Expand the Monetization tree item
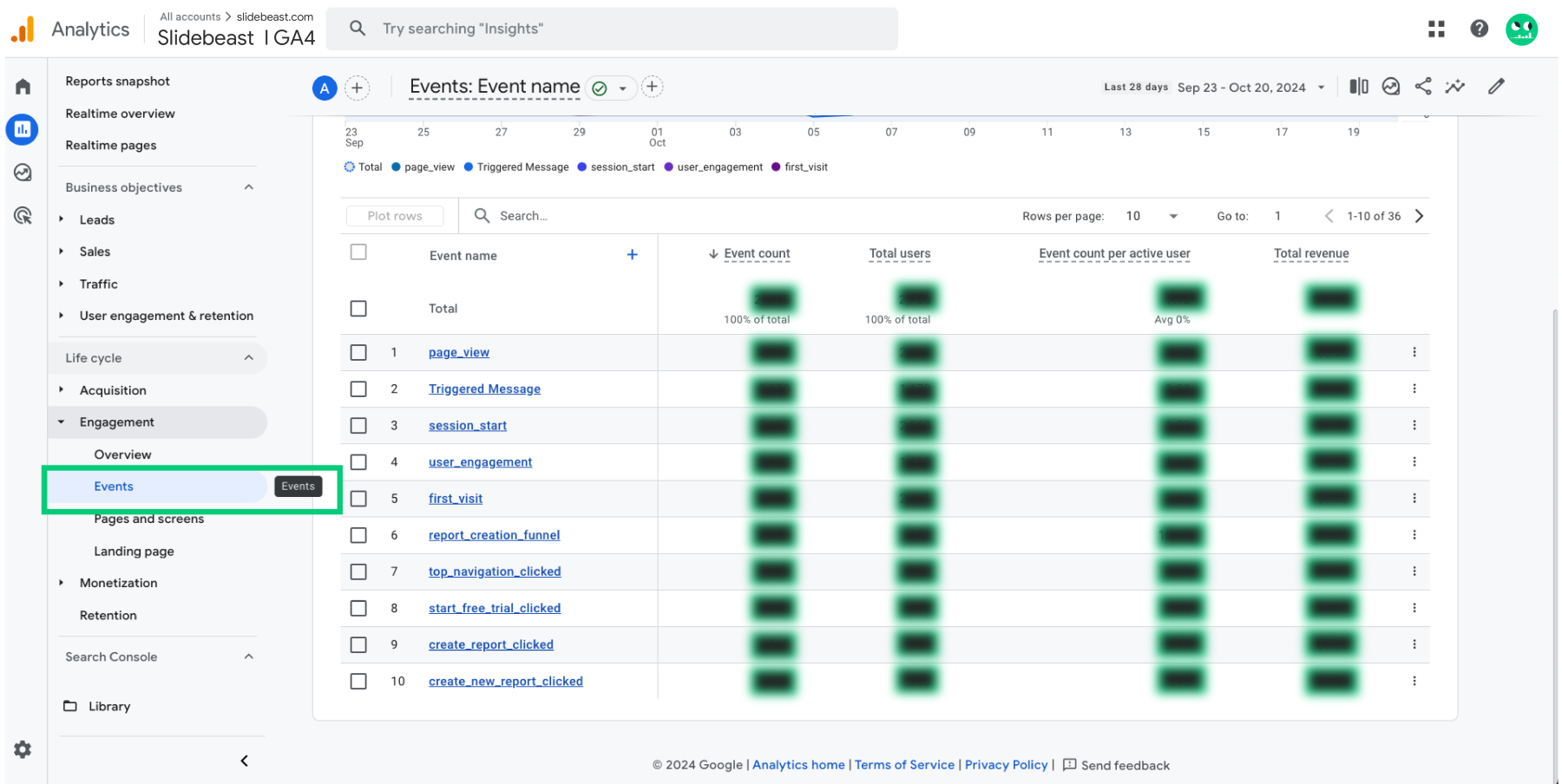This screenshot has width=1562, height=784. click(62, 582)
